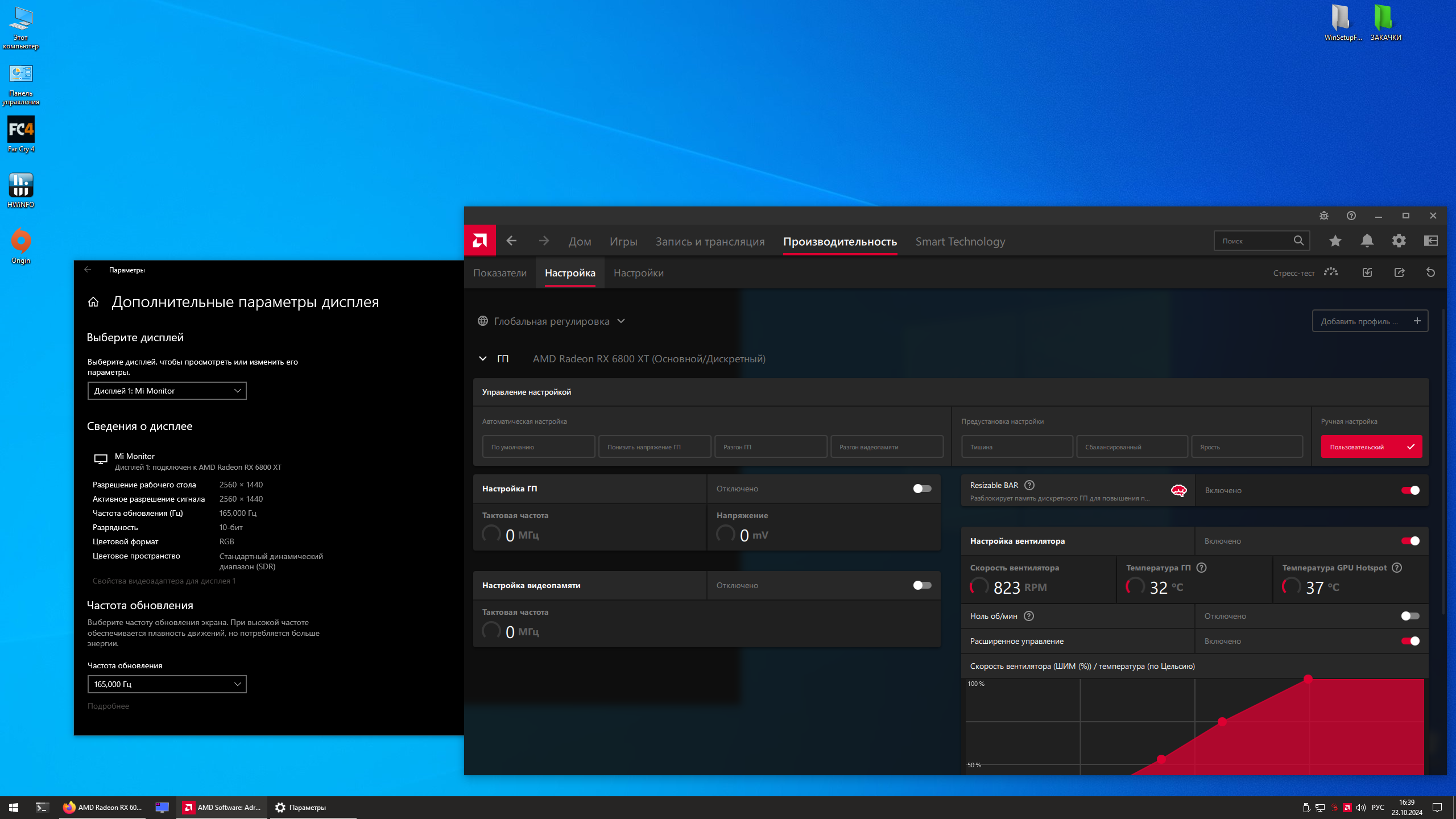The height and width of the screenshot is (819, 1456).
Task: Click the AMD logo home icon
Action: click(x=479, y=241)
